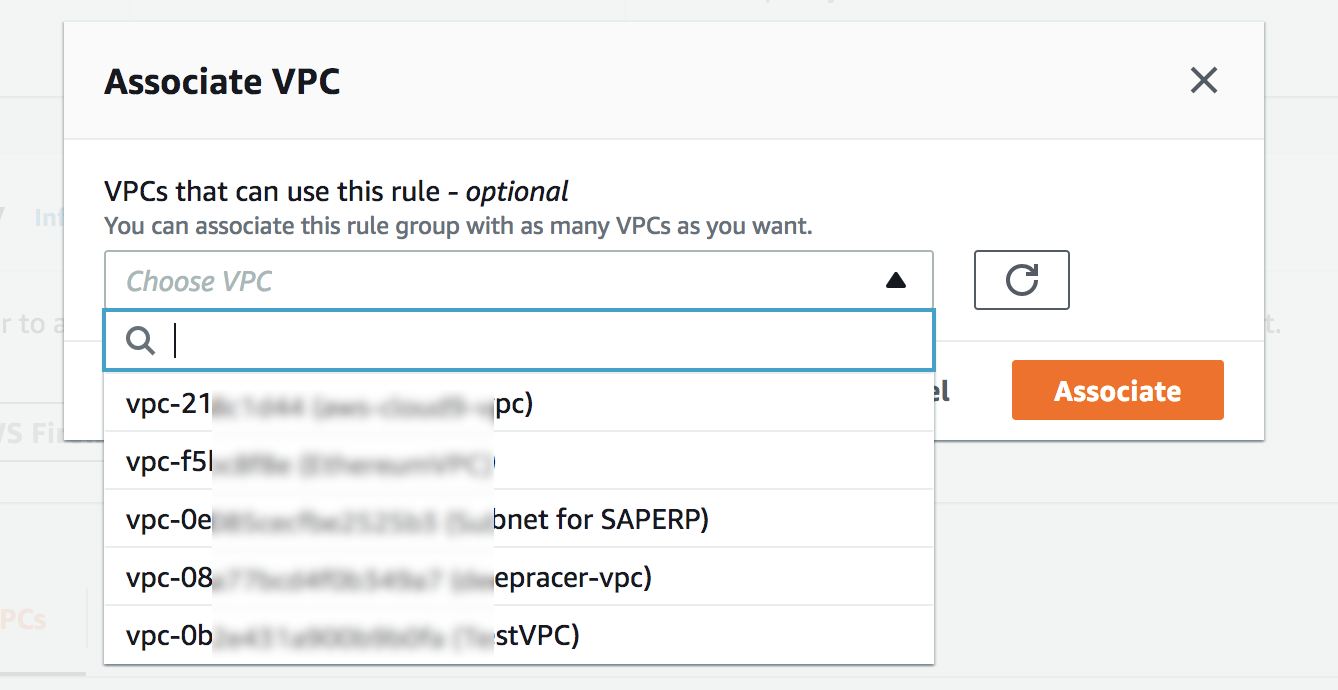Cancel the VPC association dialog
Image resolution: width=1338 pixels, height=690 pixels.
click(941, 390)
